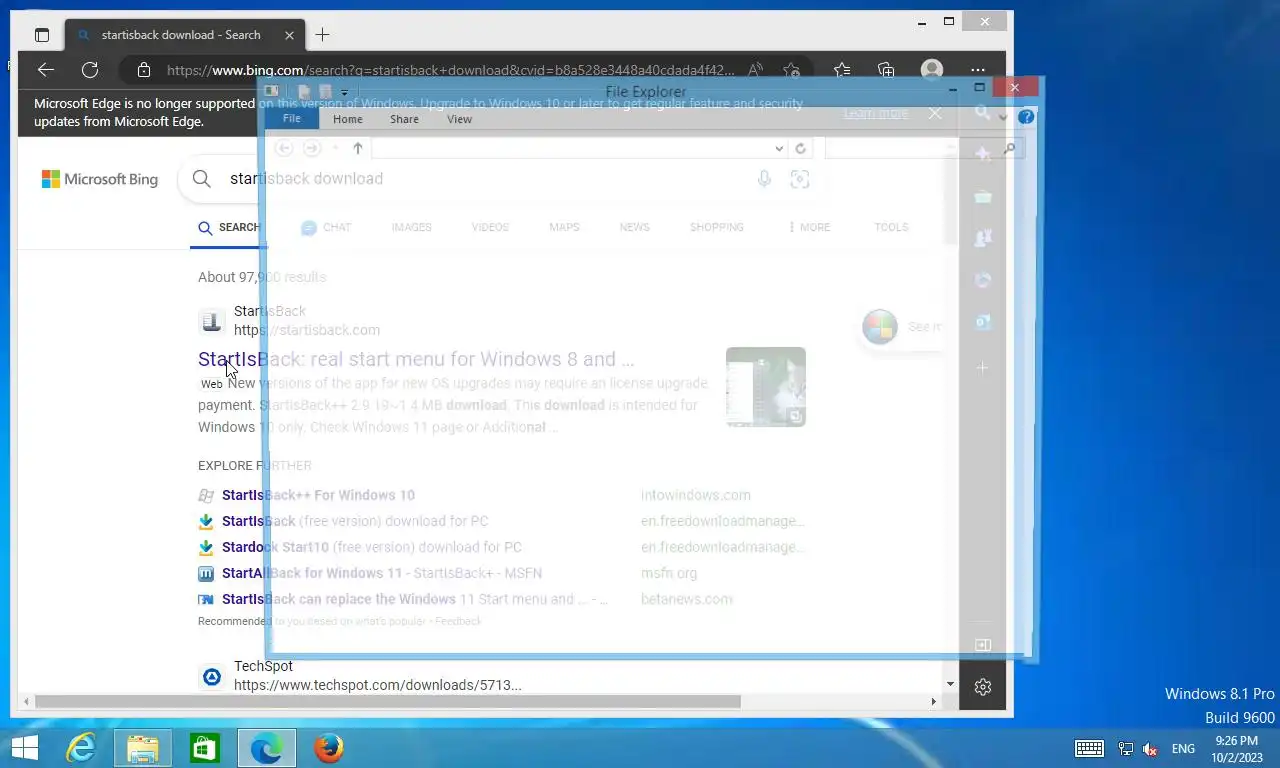Open File tab in File Explorer ribbon
Image resolution: width=1280 pixels, height=768 pixels.
coord(291,119)
